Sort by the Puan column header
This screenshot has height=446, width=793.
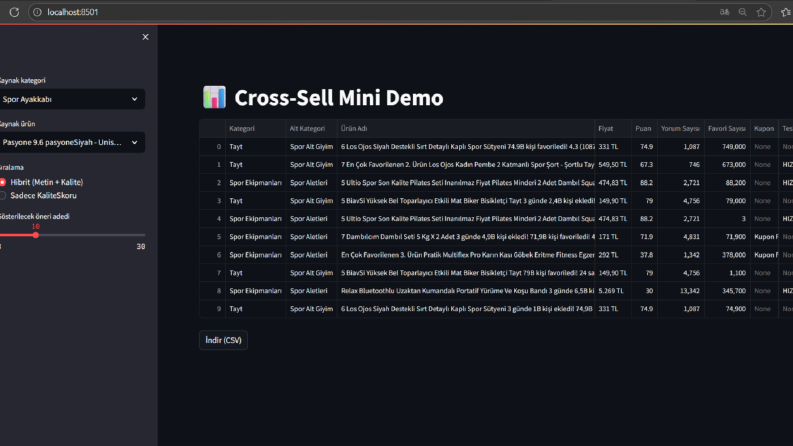tap(644, 128)
